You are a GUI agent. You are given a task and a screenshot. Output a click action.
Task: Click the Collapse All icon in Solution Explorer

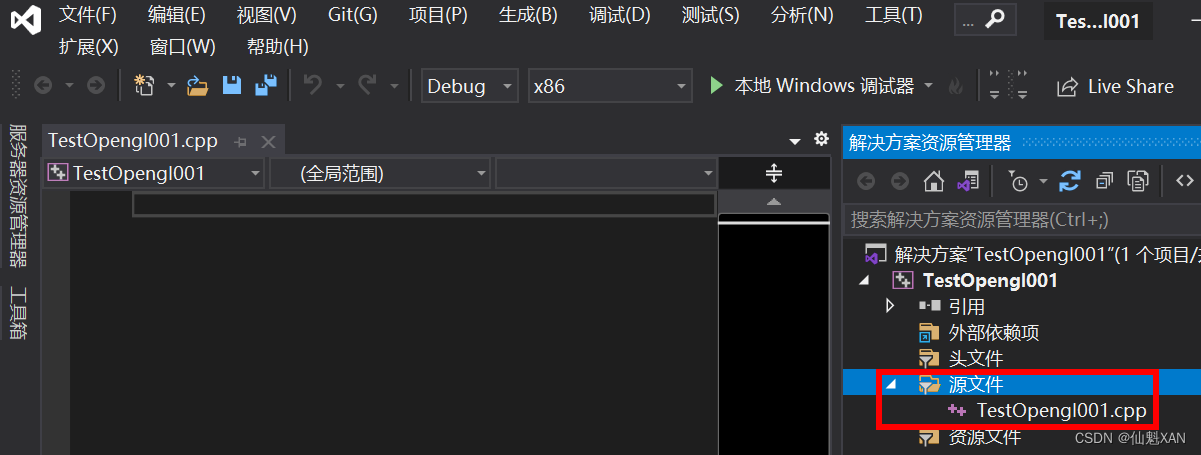coord(1104,181)
